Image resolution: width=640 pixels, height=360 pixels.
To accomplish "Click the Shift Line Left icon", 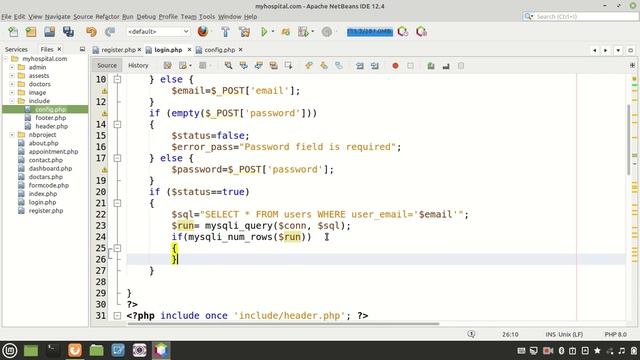I will pos(360,66).
